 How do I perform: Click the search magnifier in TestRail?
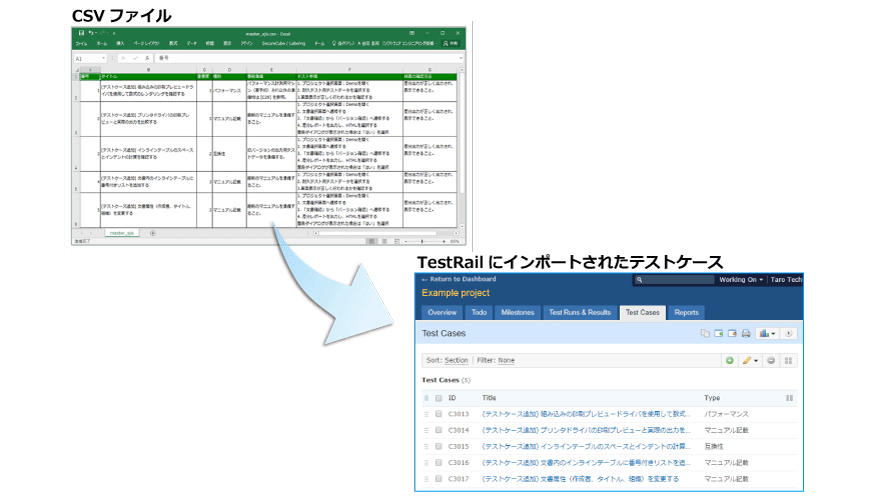point(639,280)
